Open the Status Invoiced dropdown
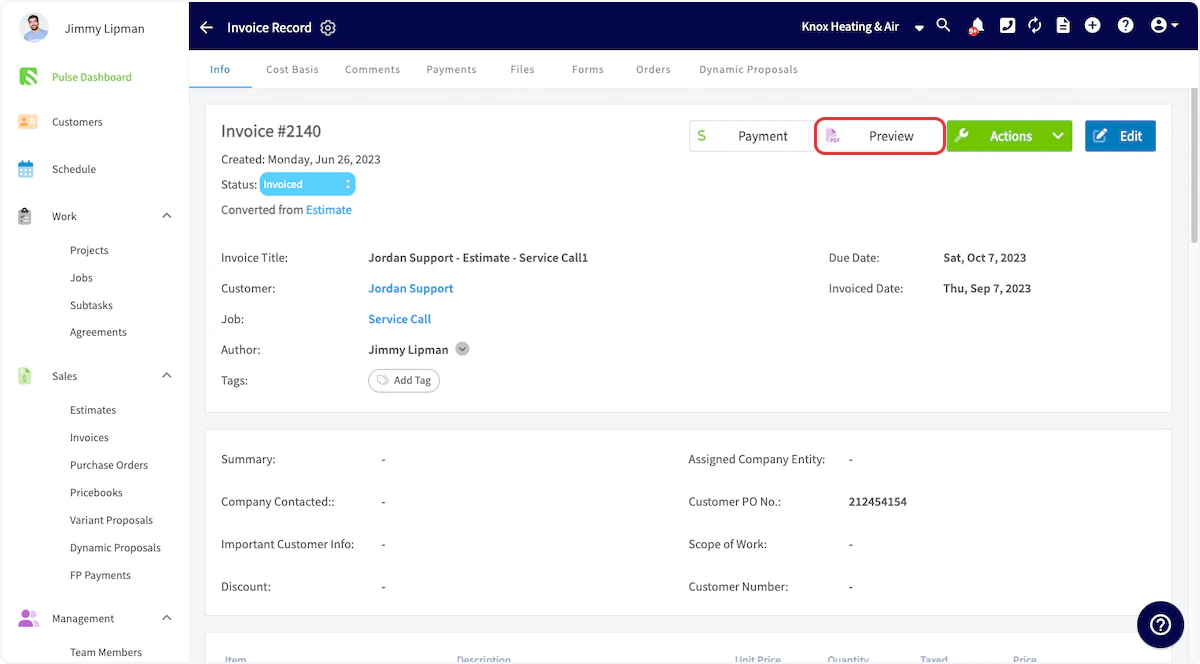 [x=307, y=184]
